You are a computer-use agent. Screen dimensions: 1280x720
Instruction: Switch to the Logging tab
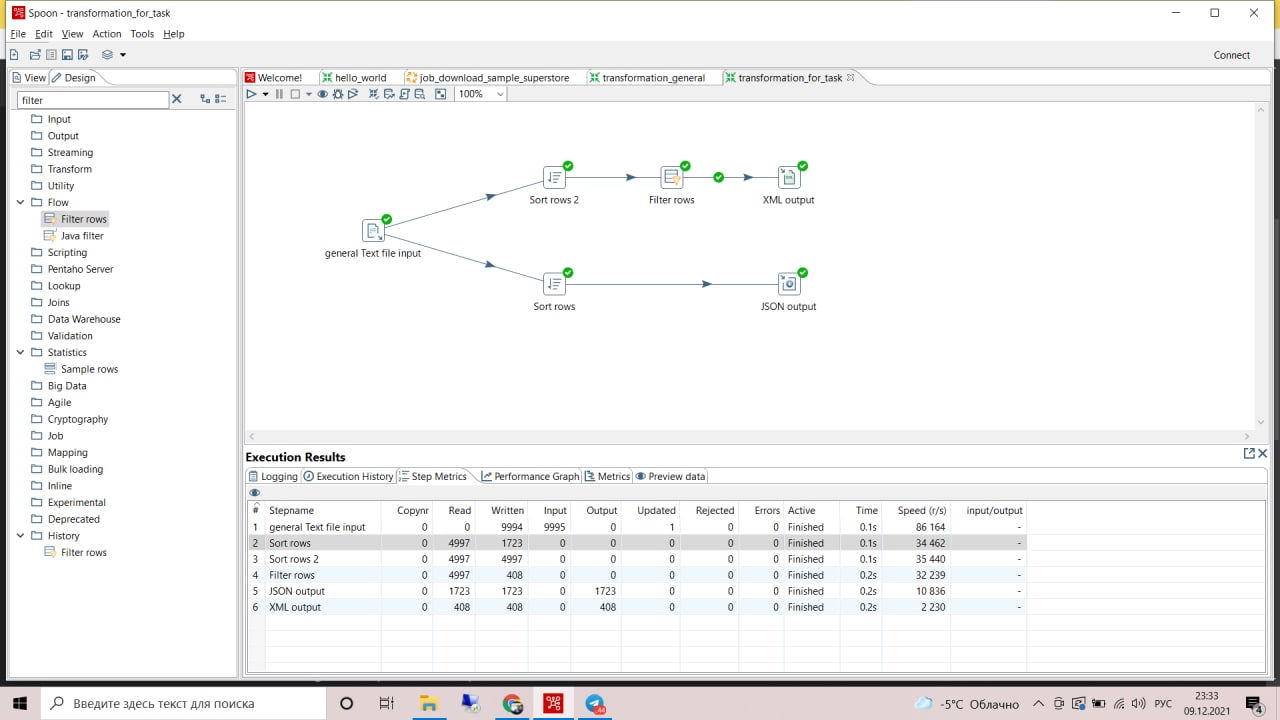273,476
